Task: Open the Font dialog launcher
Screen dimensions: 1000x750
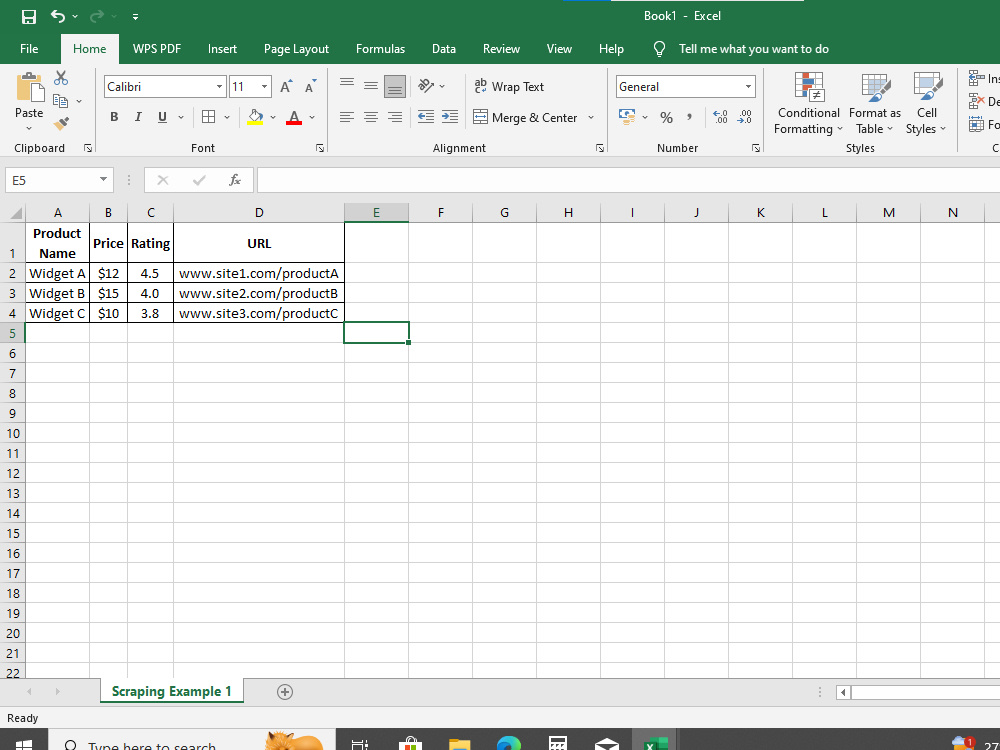Action: 320,148
